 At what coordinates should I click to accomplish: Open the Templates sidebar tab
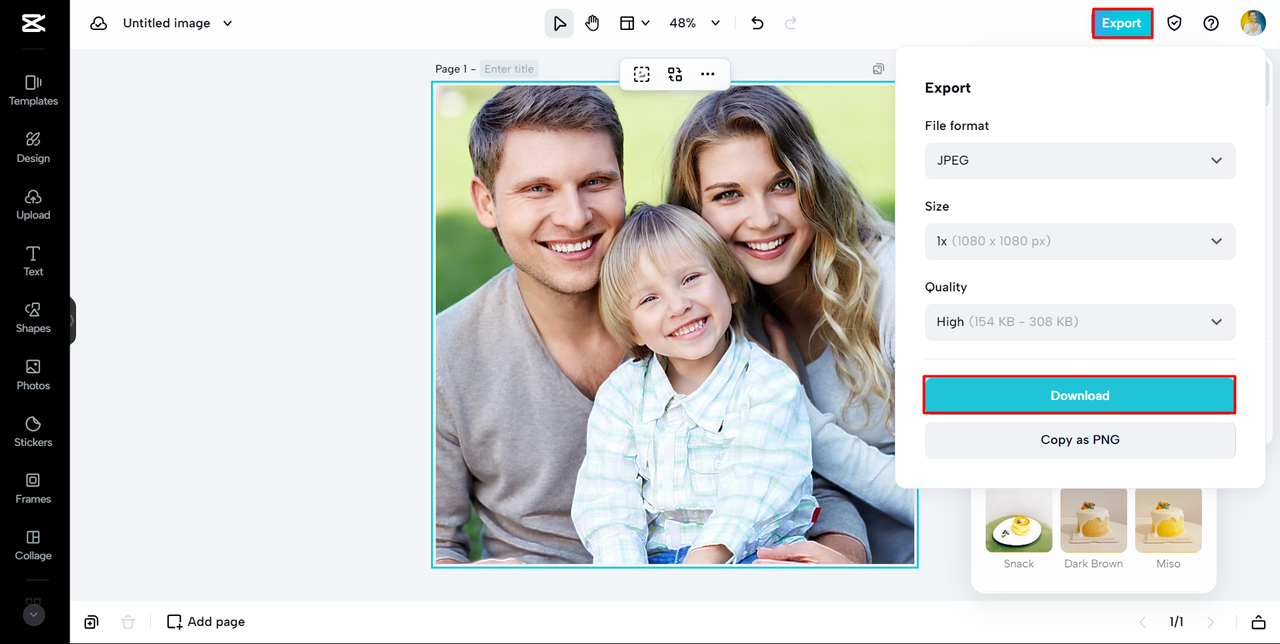(x=33, y=90)
